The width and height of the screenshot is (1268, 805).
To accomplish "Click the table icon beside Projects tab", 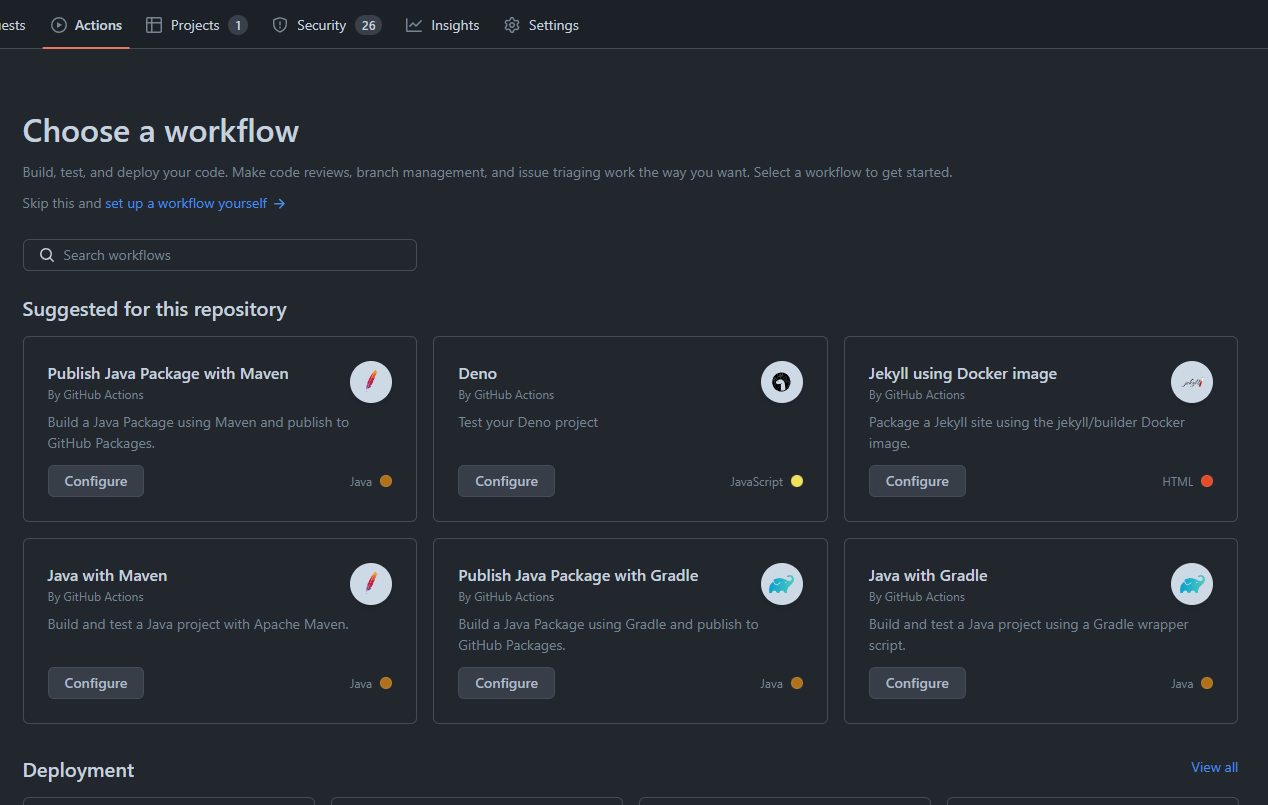I will (154, 25).
